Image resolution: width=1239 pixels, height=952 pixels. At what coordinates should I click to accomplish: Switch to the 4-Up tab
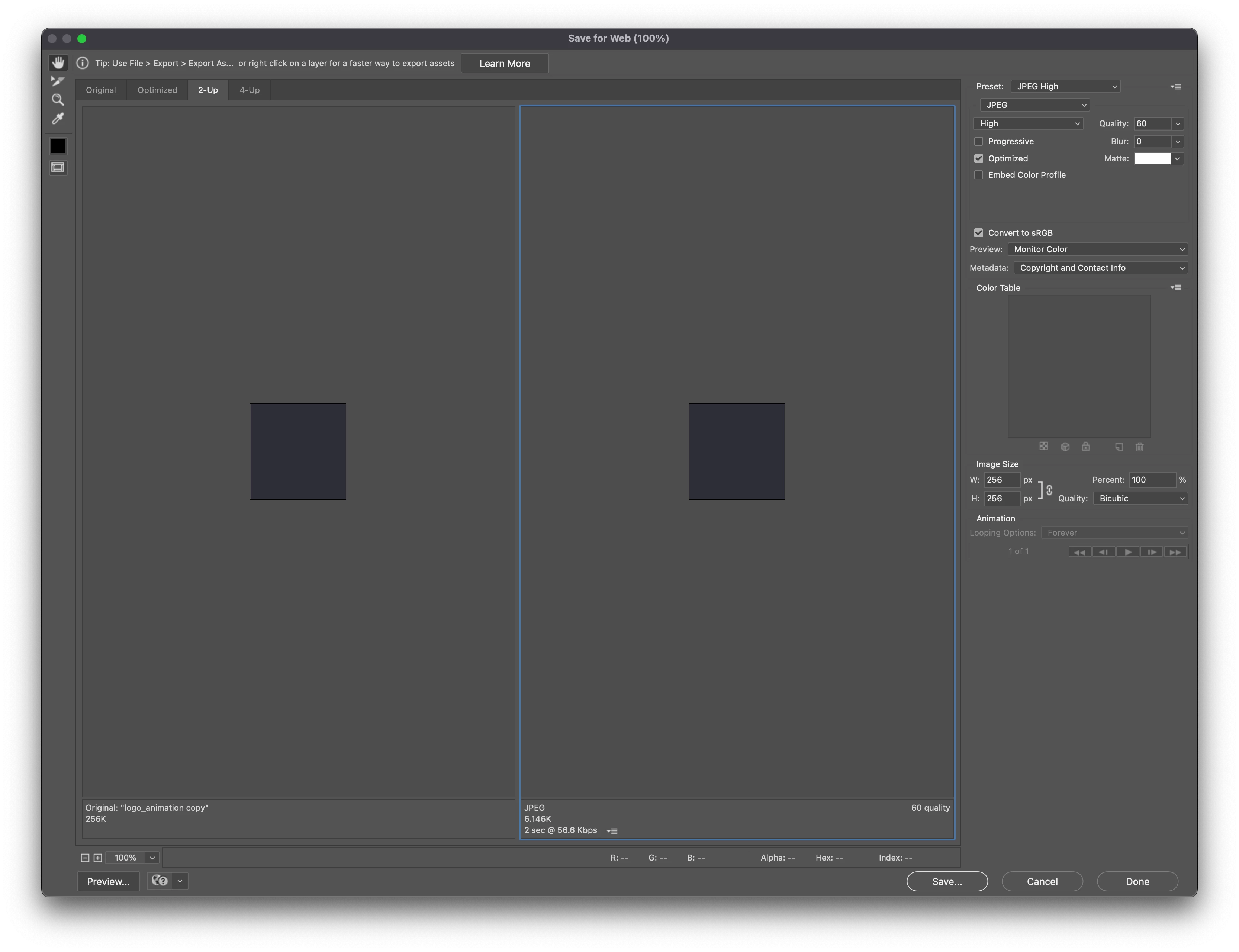pyautogui.click(x=249, y=90)
